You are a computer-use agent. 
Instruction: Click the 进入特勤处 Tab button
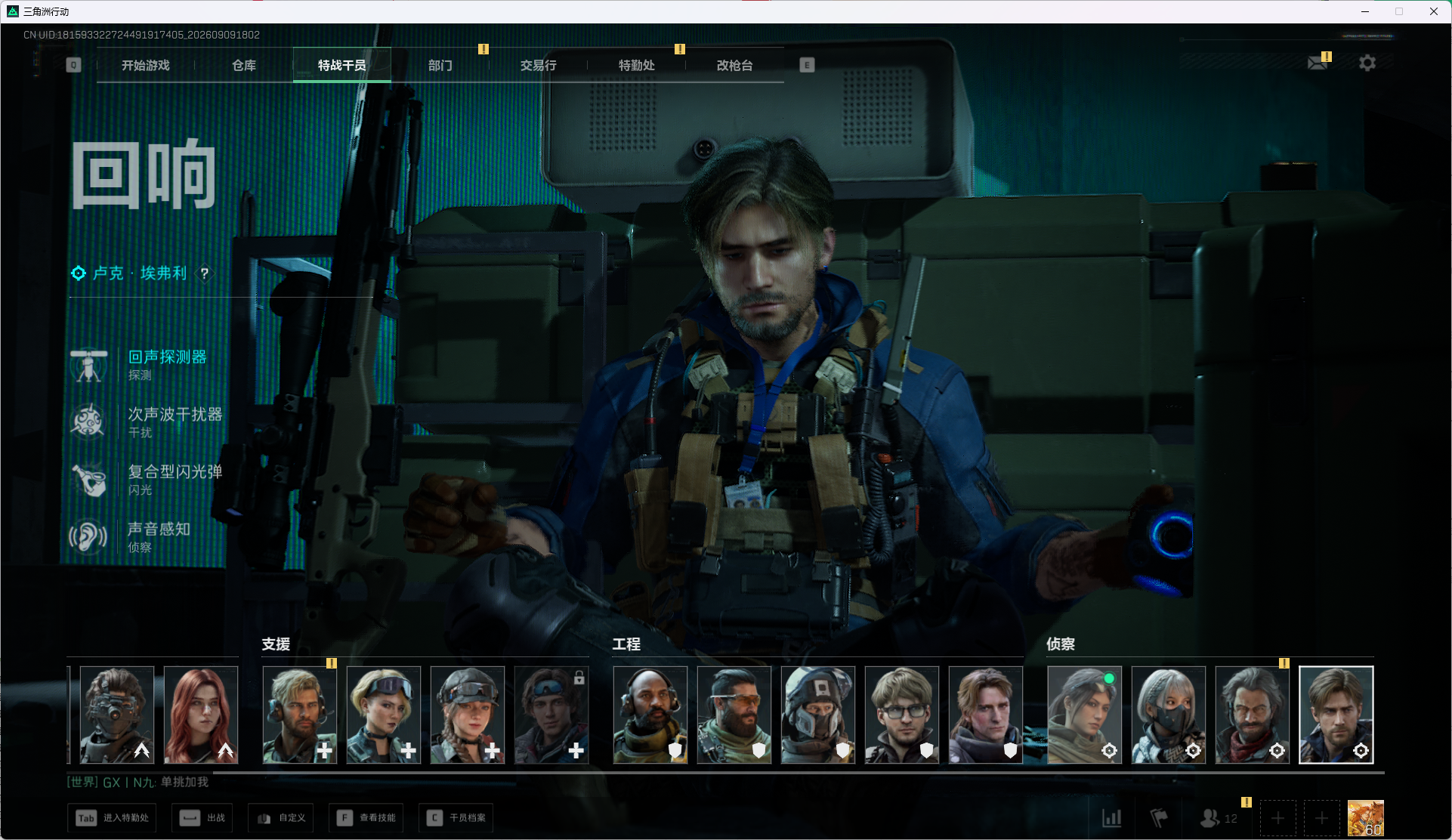[112, 818]
